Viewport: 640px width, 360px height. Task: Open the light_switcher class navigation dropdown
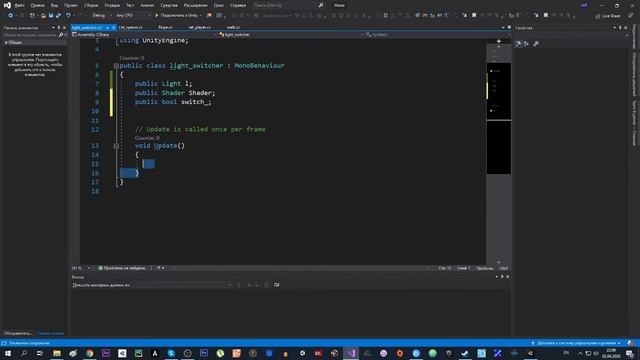tap(291, 35)
